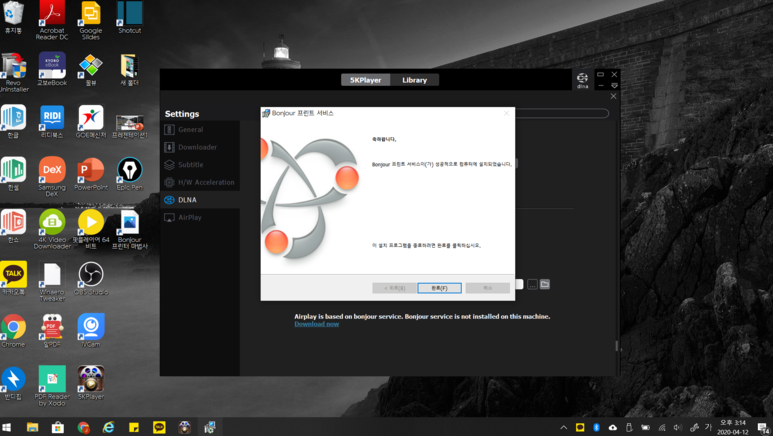
Task: Open the Shotcut desktop icon
Action: tap(130, 18)
